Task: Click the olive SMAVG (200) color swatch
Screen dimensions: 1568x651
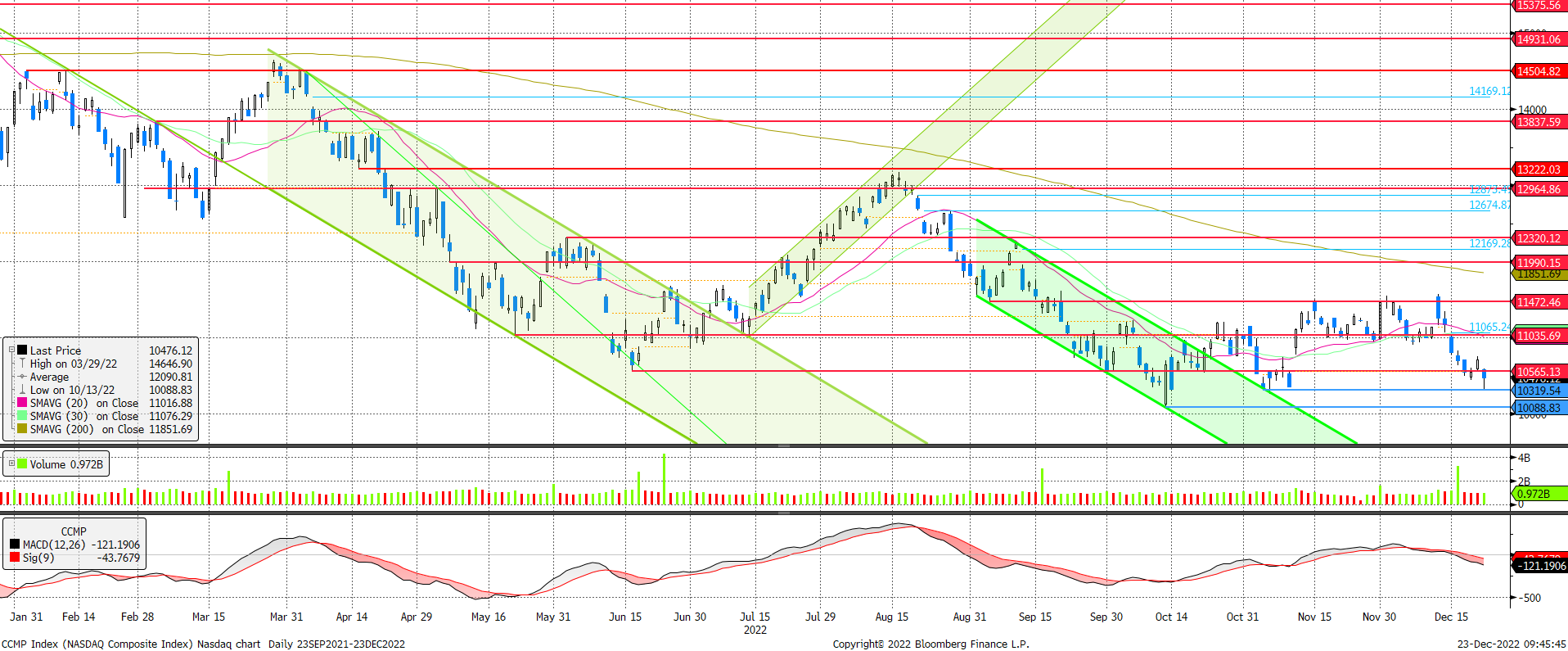Action: 22,429
